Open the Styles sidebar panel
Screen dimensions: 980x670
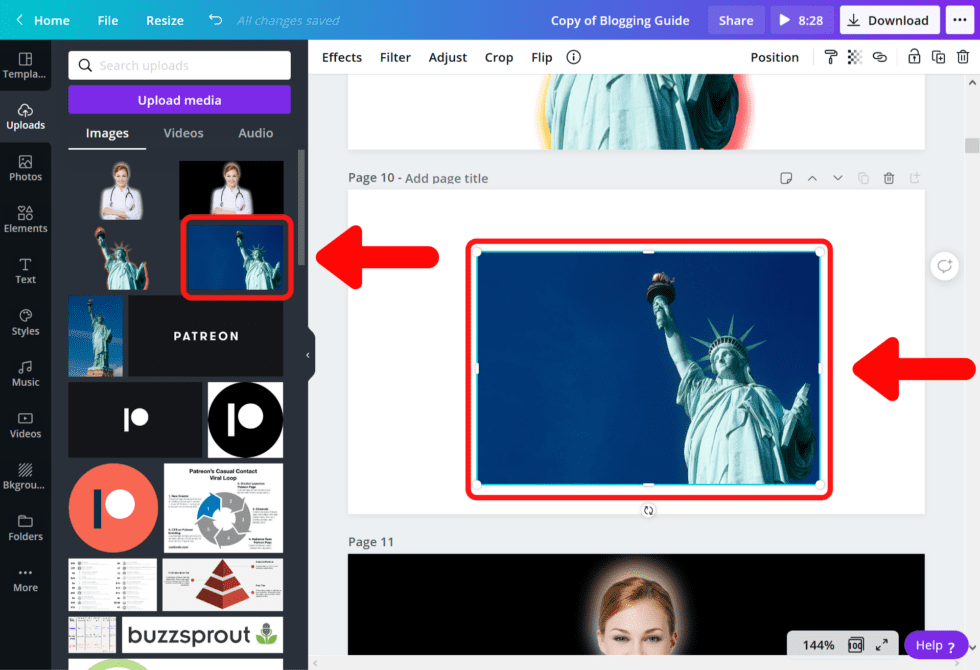[x=25, y=322]
